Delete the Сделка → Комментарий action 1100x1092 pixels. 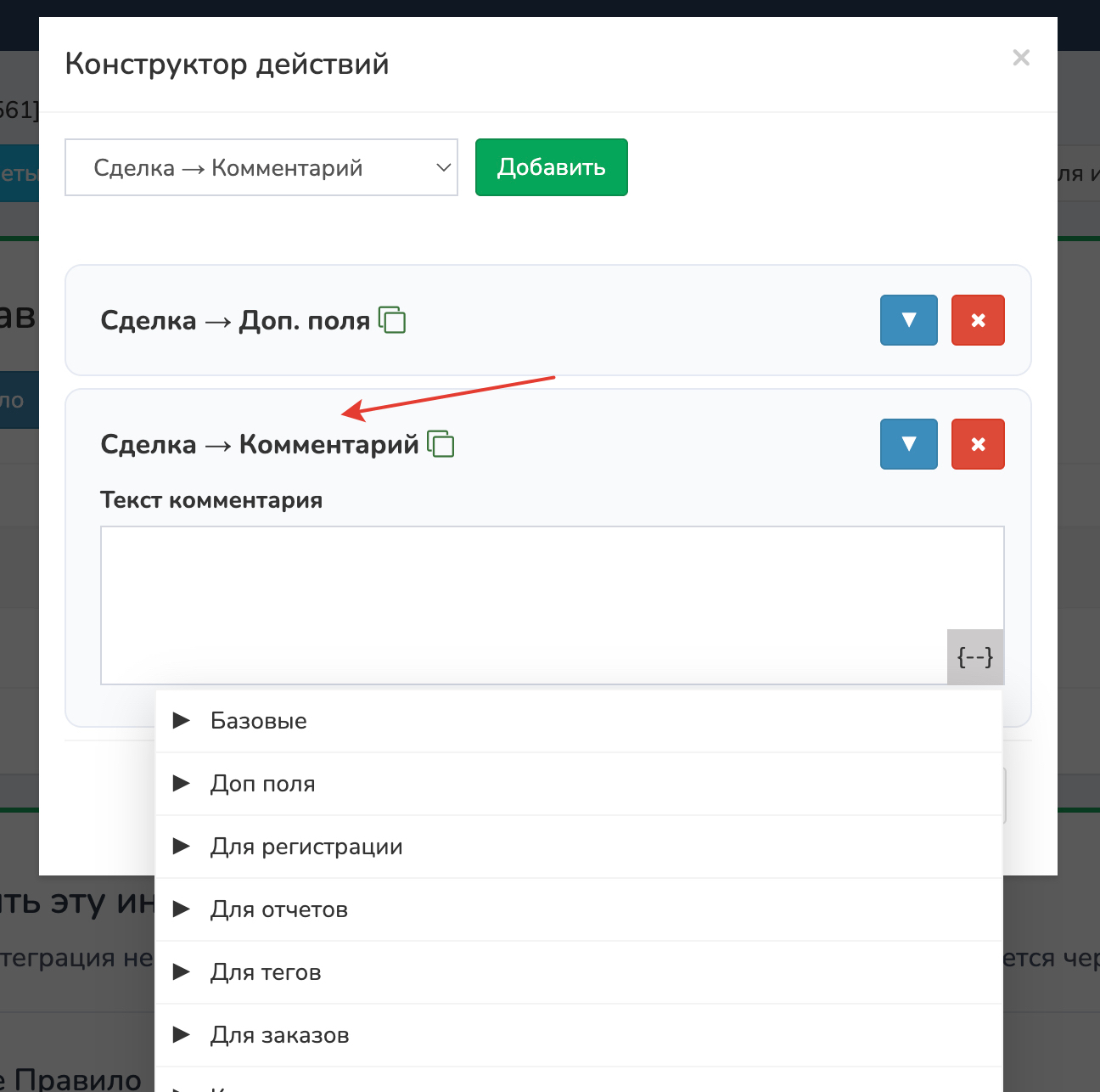click(978, 444)
